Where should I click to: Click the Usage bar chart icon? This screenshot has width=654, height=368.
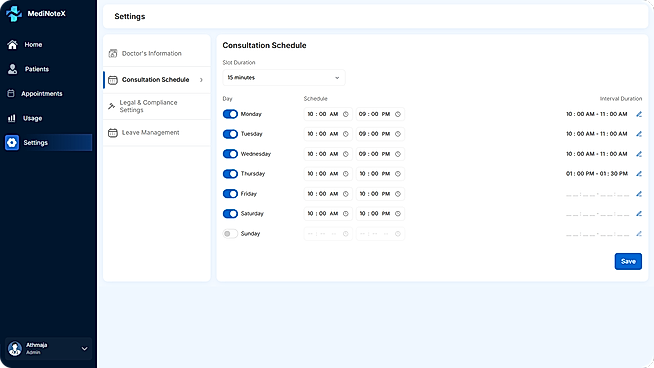pos(12,118)
